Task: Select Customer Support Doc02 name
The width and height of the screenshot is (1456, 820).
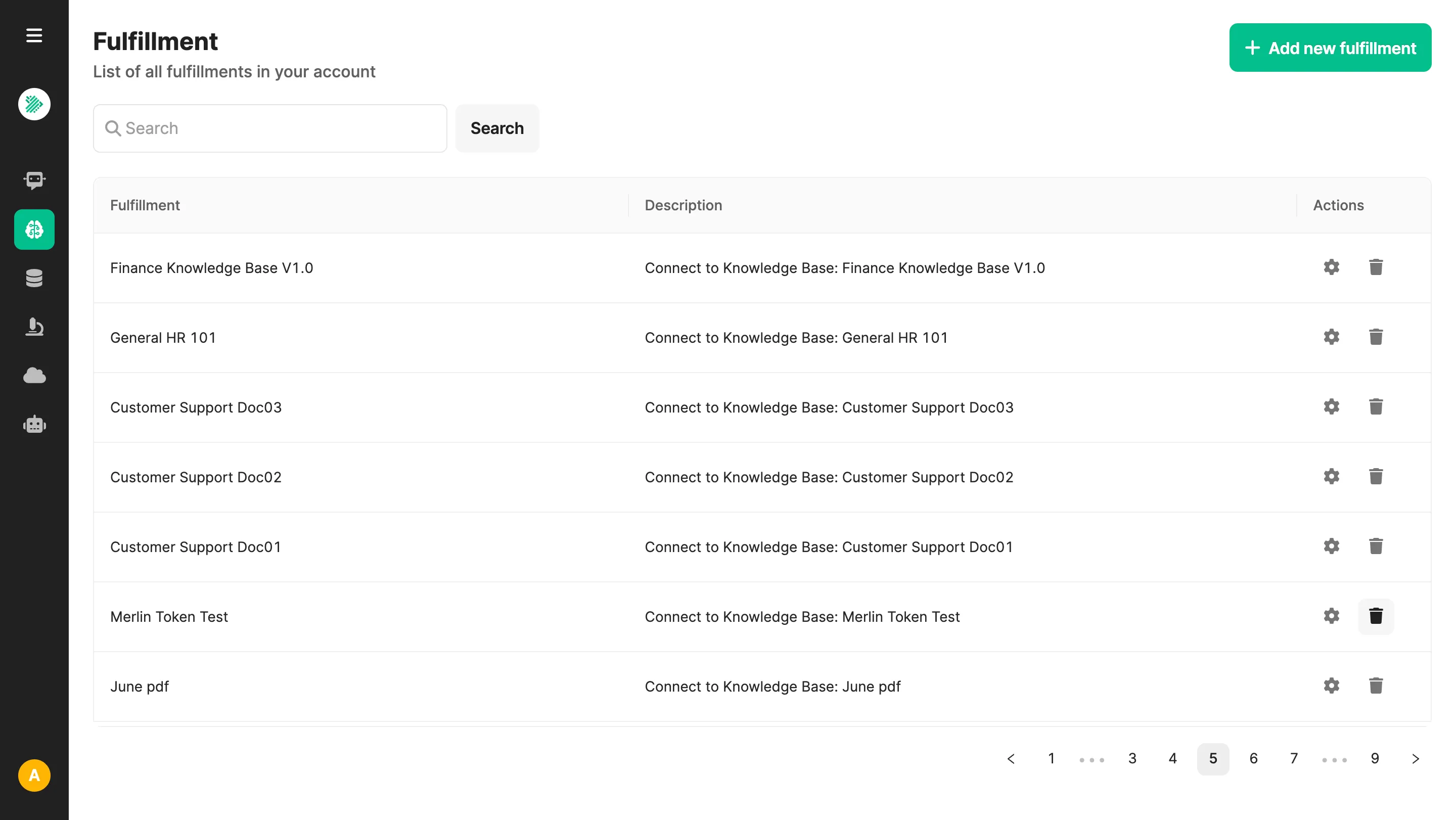Action: point(196,477)
